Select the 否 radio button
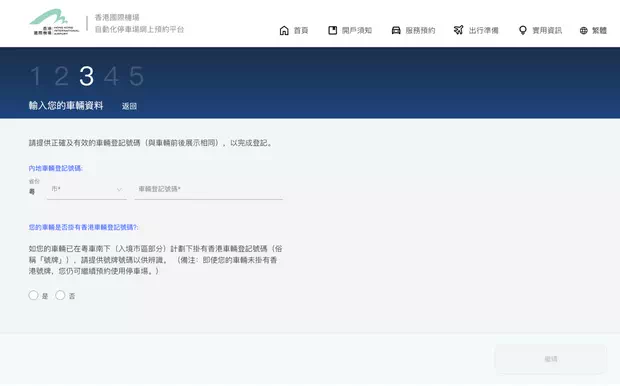Viewport: 620px width, 386px height. [x=60, y=295]
